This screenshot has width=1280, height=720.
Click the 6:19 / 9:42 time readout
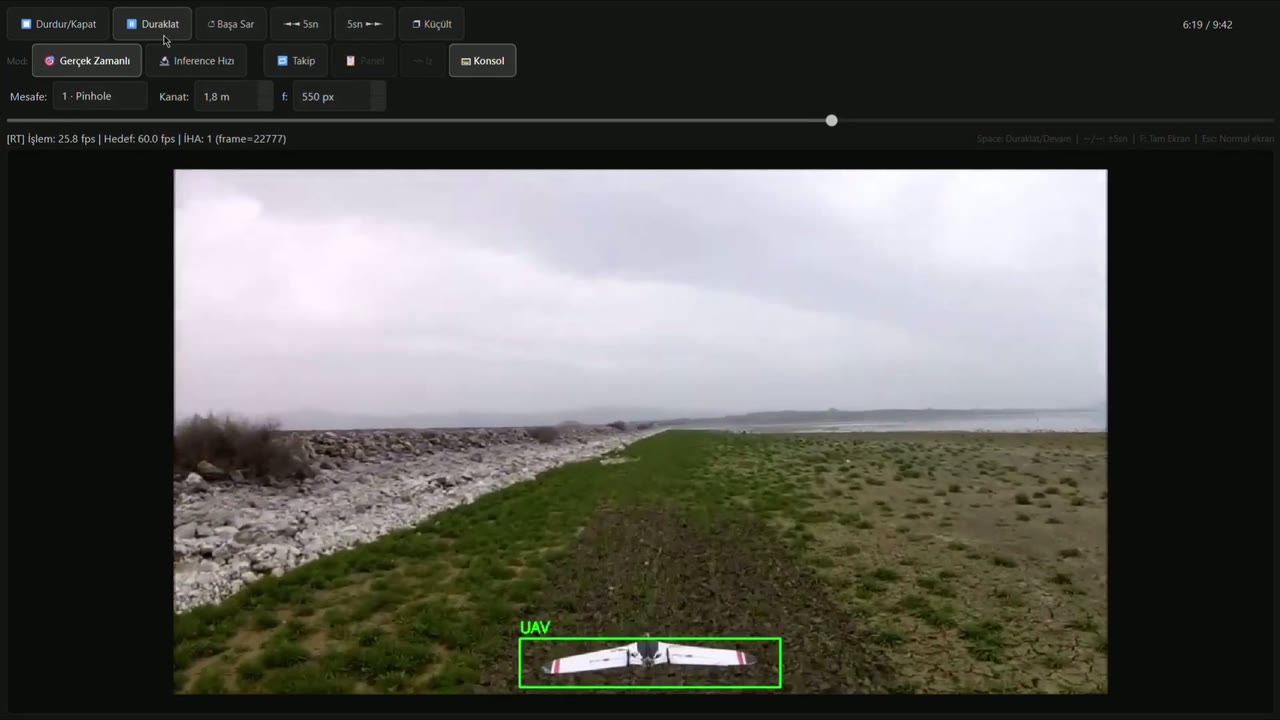(x=1207, y=25)
